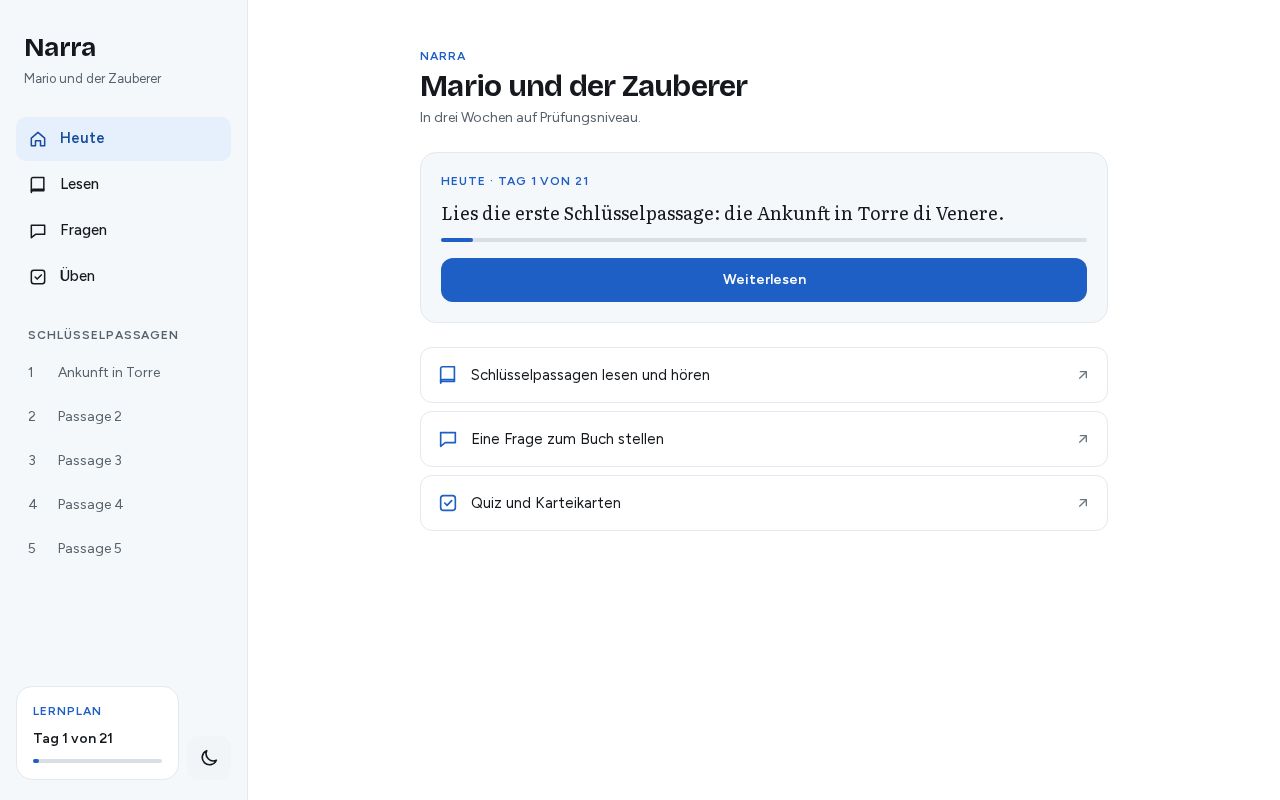
Task: Click the Lernplan progress bar
Action: tap(97, 761)
